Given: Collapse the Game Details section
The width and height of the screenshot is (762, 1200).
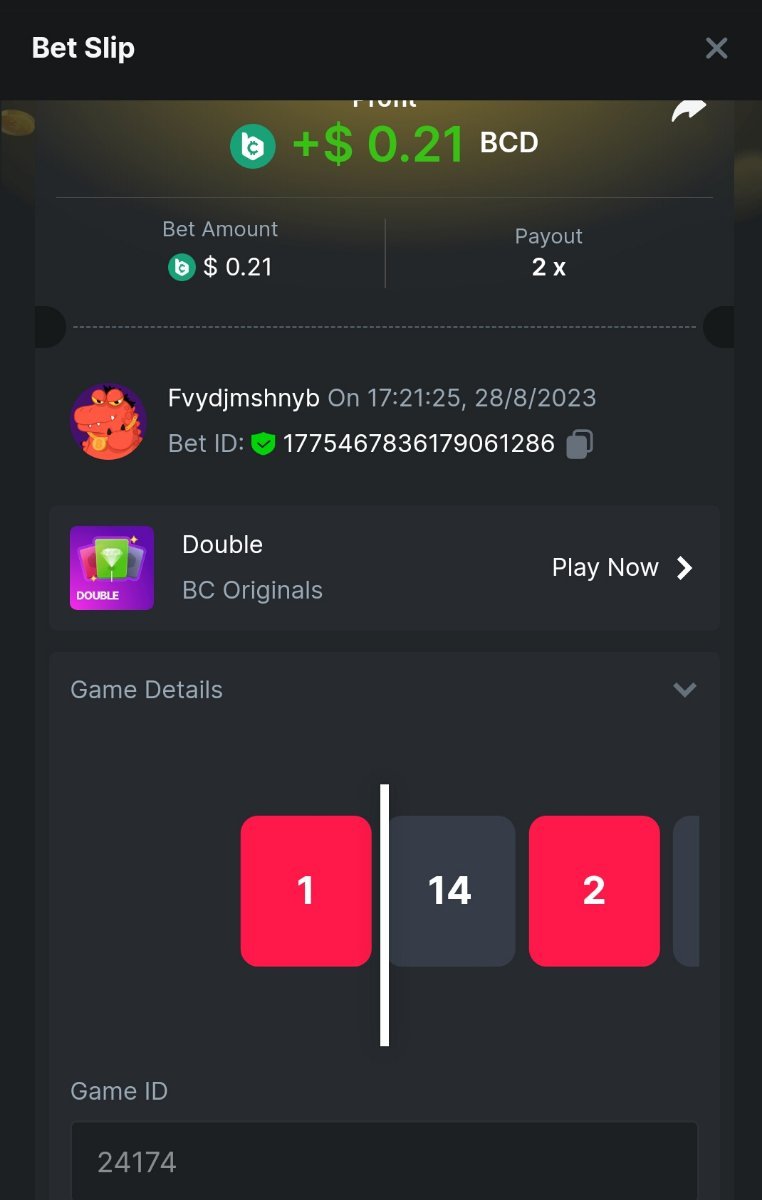Looking at the screenshot, I should [684, 689].
